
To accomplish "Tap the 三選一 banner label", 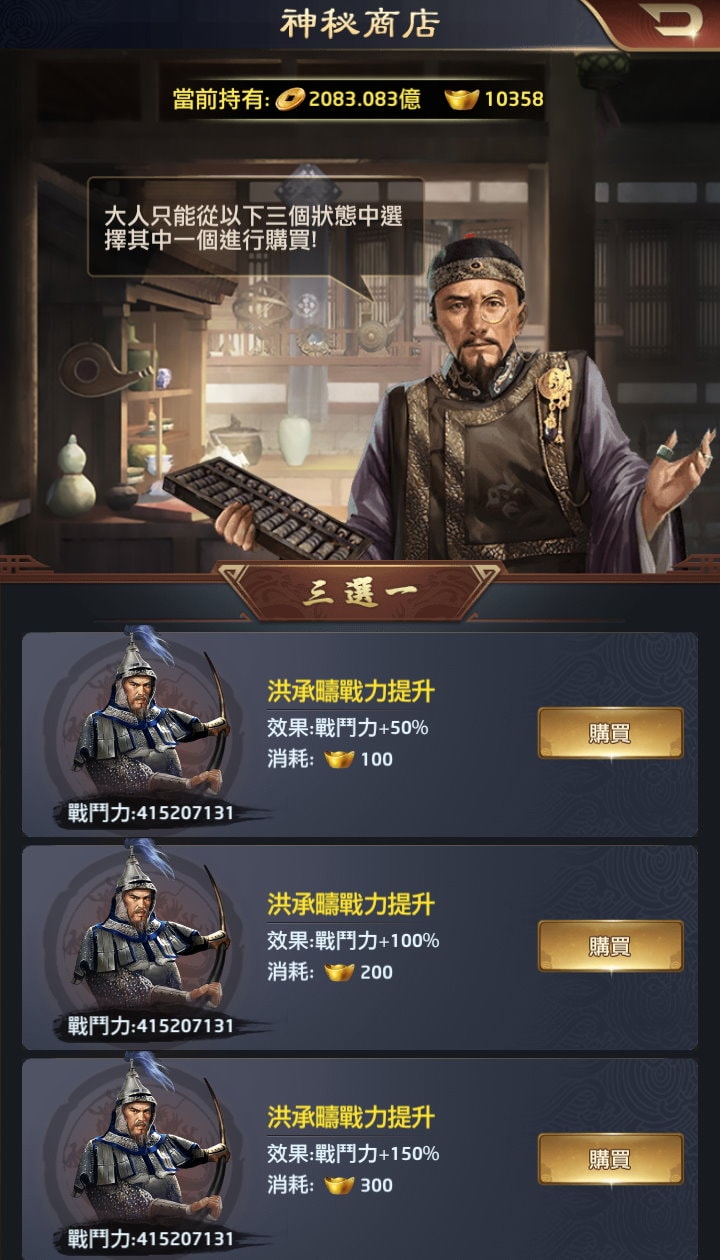I will point(359,592).
